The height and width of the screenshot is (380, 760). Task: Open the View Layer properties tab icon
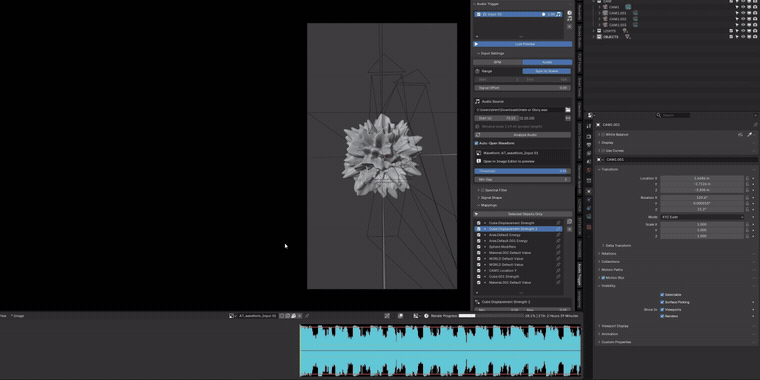pyautogui.click(x=589, y=154)
